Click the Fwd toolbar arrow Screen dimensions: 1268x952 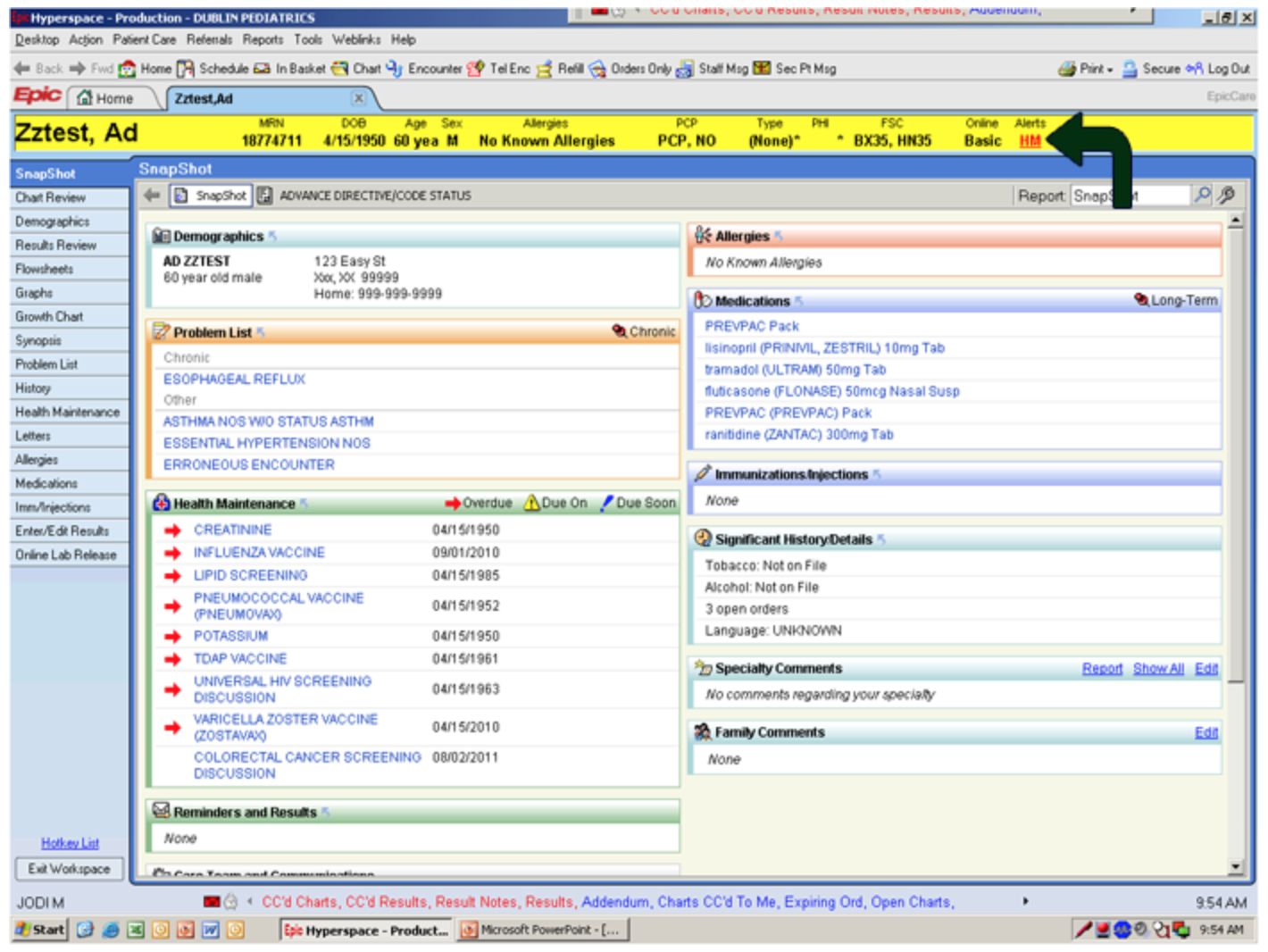pos(91,69)
